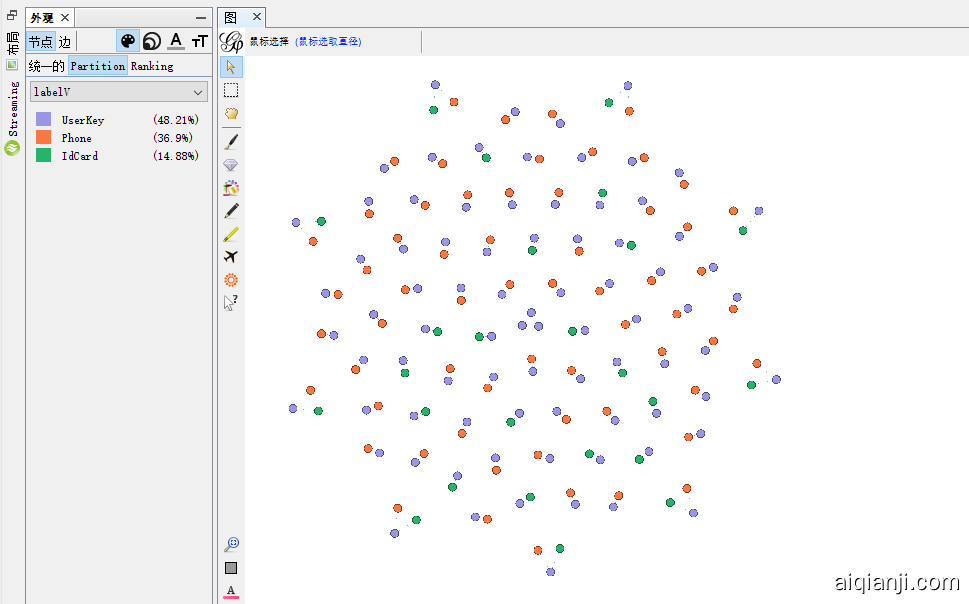Center graph with magnifier icon
This screenshot has height=604, width=969.
coord(231,544)
